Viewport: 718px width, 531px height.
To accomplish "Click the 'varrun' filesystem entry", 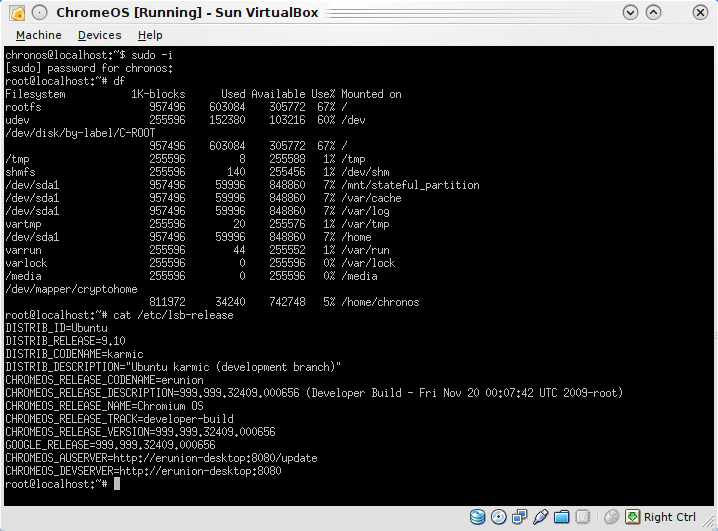I will 23,250.
